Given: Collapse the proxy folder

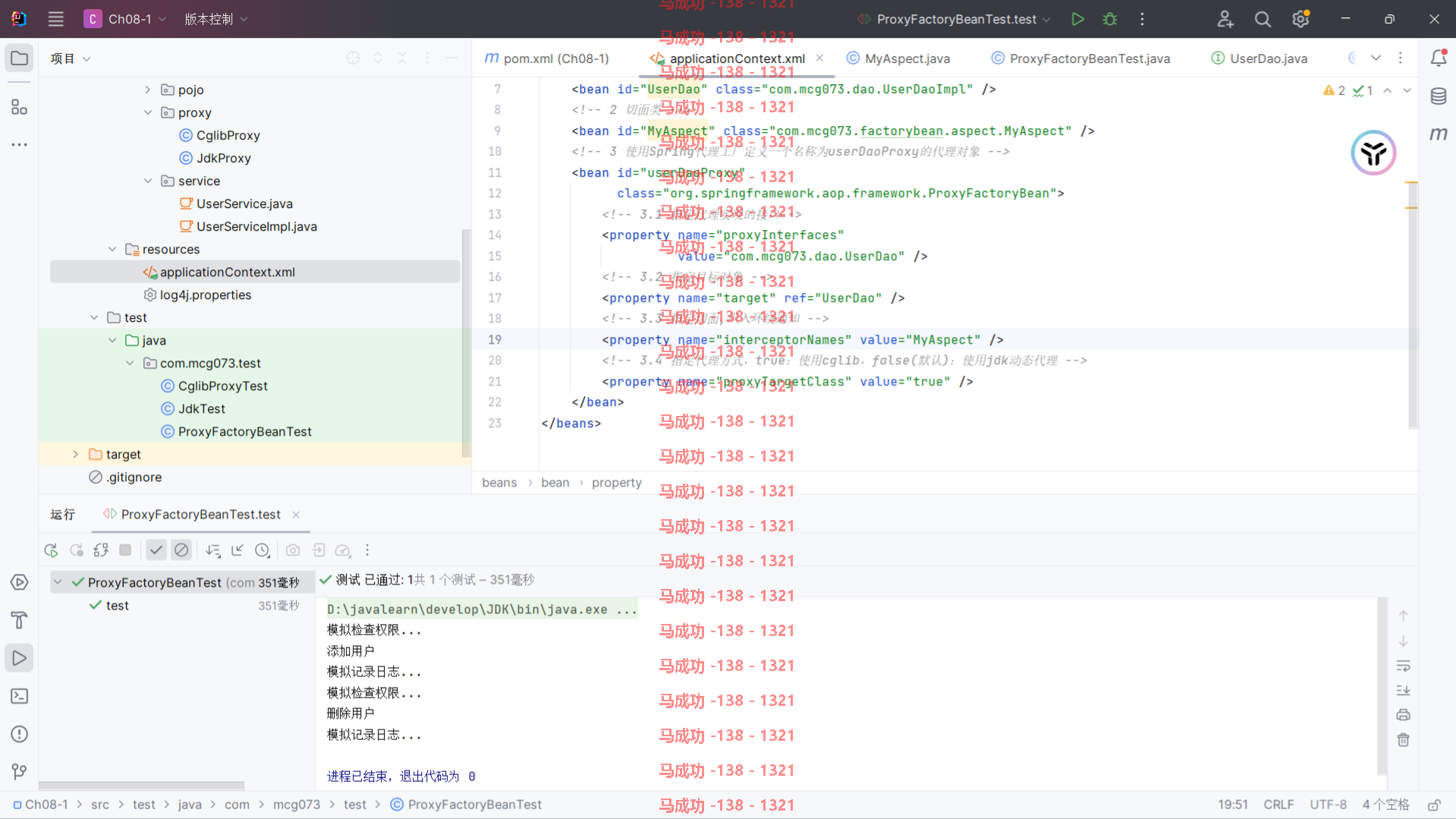Looking at the screenshot, I should pyautogui.click(x=148, y=112).
